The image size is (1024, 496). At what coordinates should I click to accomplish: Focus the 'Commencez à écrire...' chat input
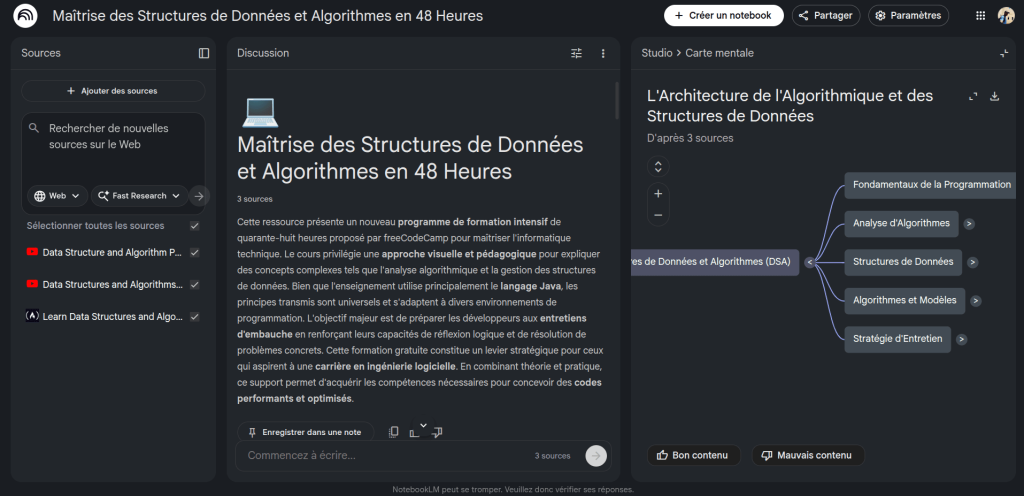tap(385, 456)
